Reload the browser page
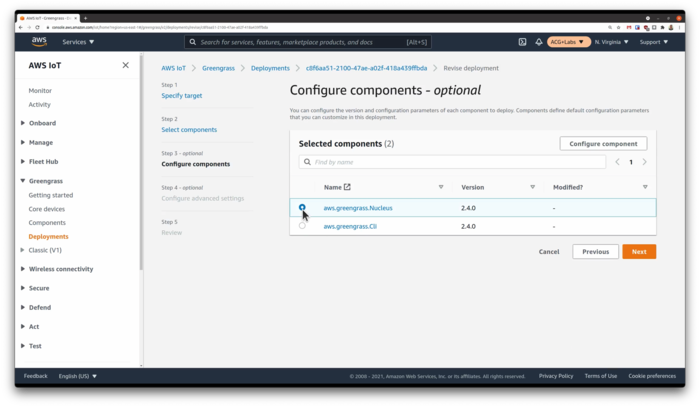The height and width of the screenshot is (407, 700). [x=38, y=27]
